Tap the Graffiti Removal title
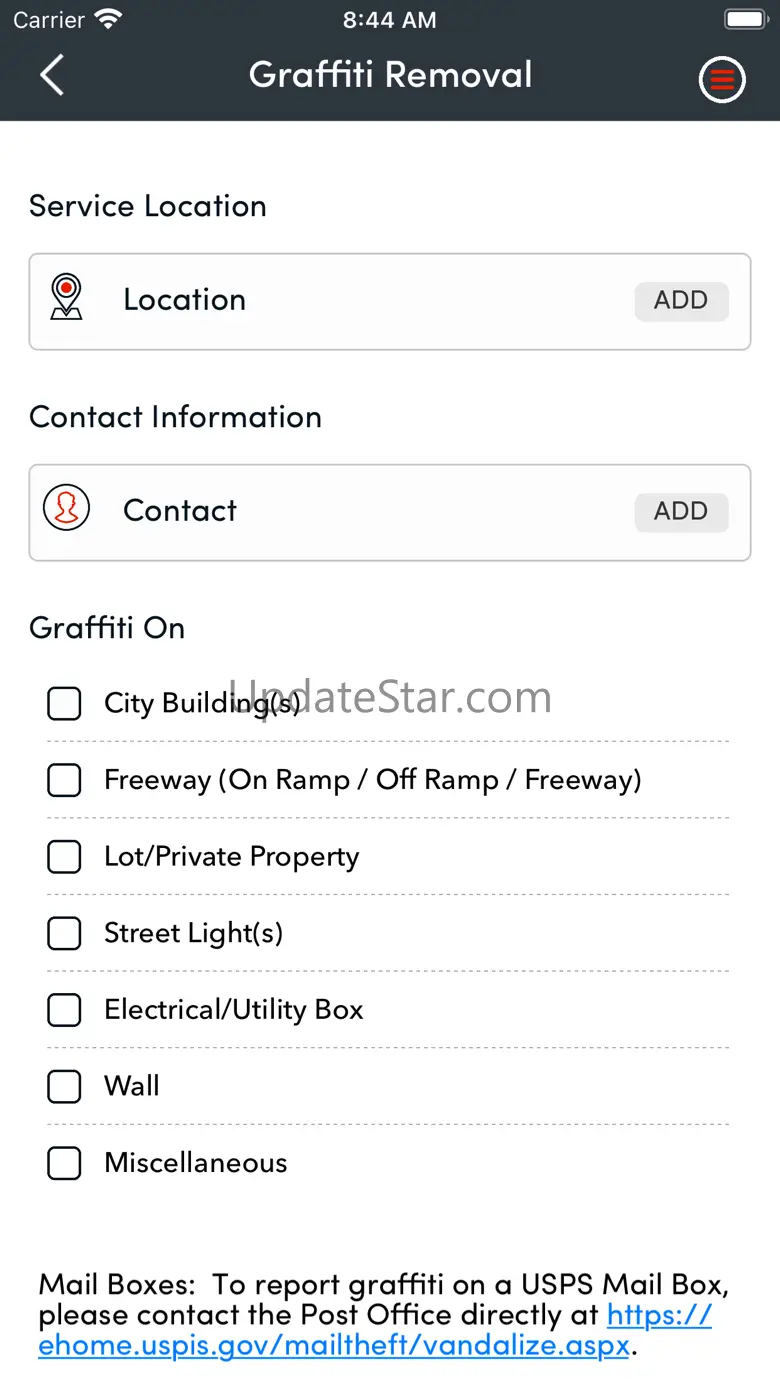780x1387 pixels. pyautogui.click(x=390, y=75)
